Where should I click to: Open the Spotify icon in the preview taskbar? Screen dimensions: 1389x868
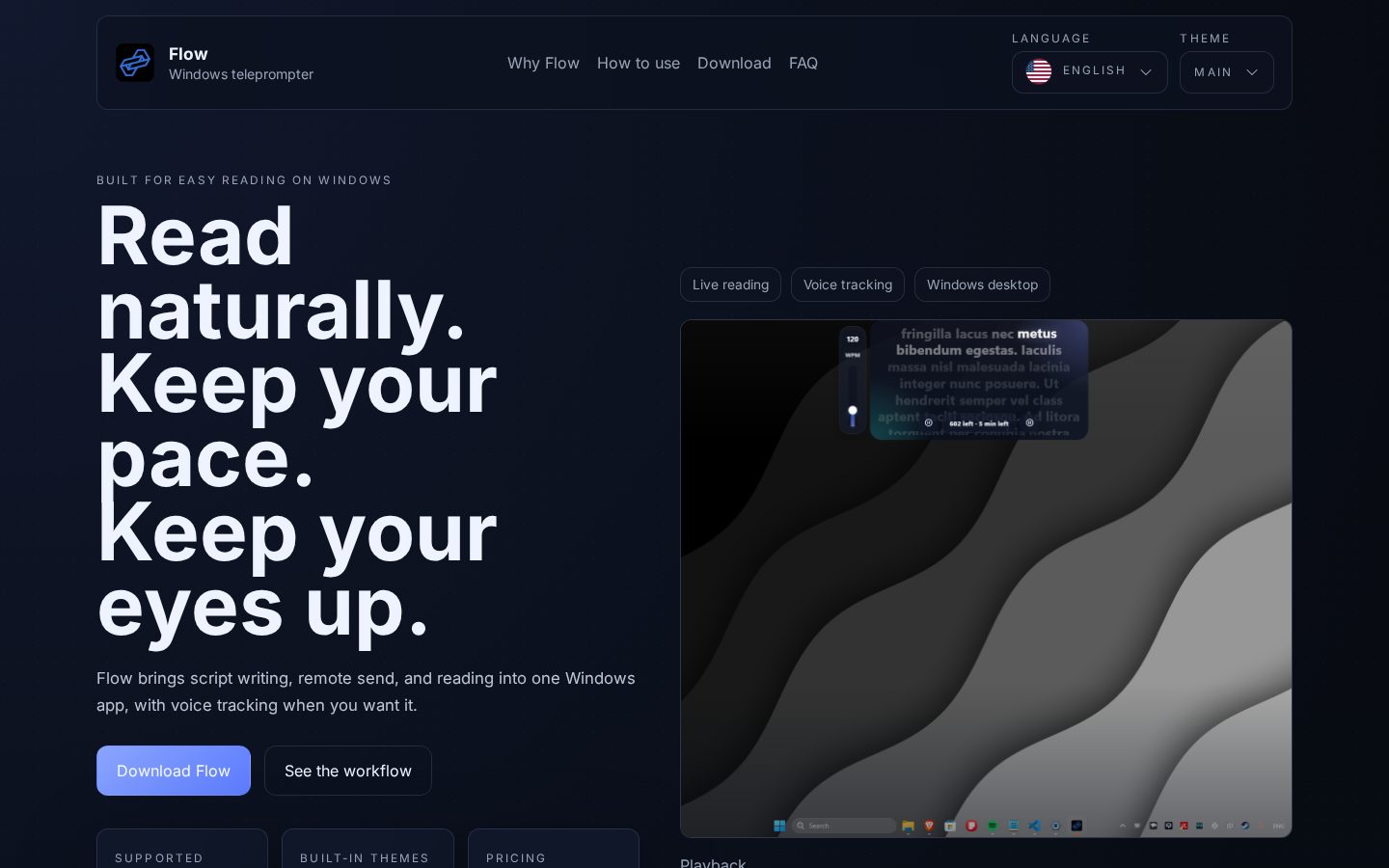point(993,826)
